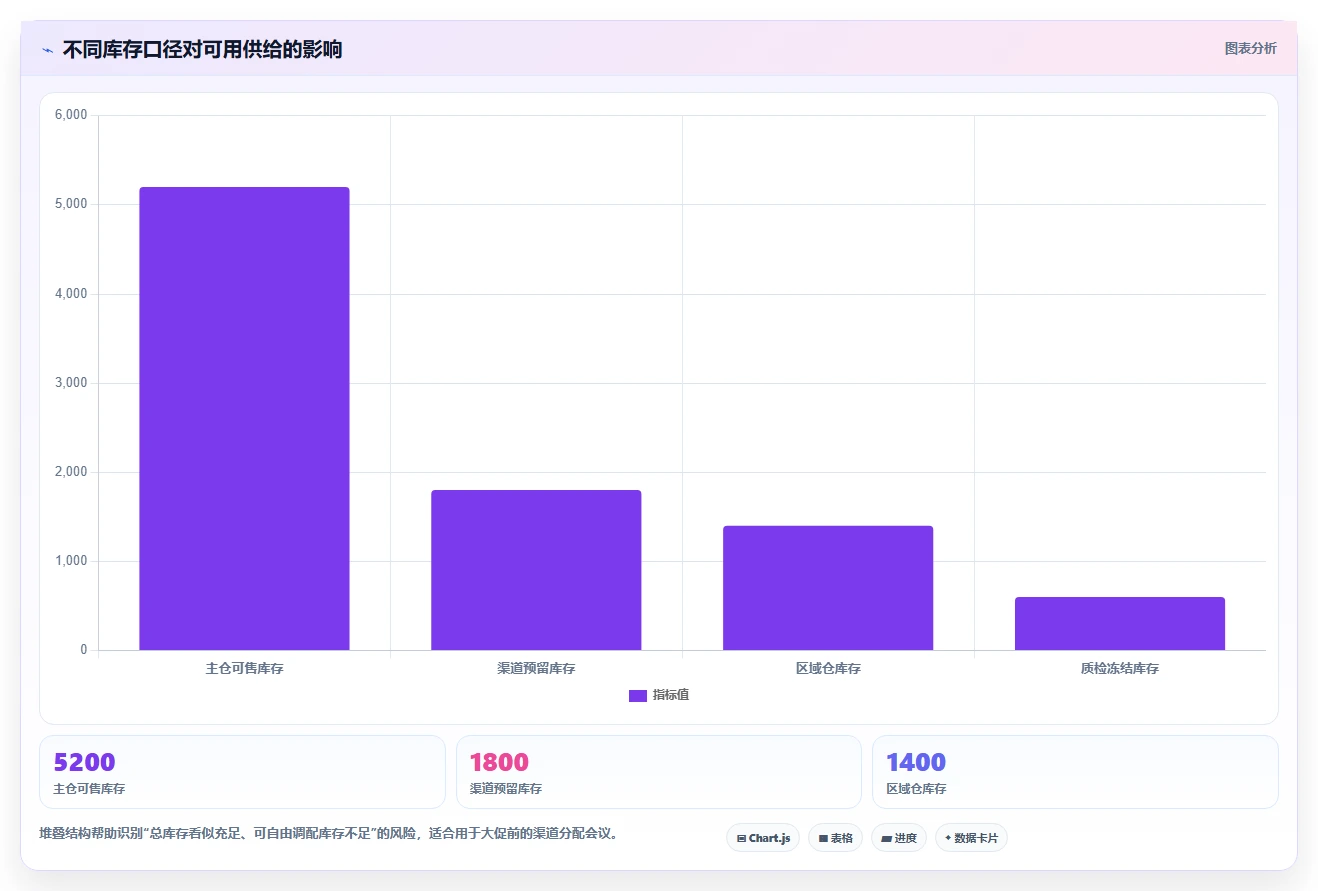
Task: Select the 进度 tag chip
Action: coord(899,838)
